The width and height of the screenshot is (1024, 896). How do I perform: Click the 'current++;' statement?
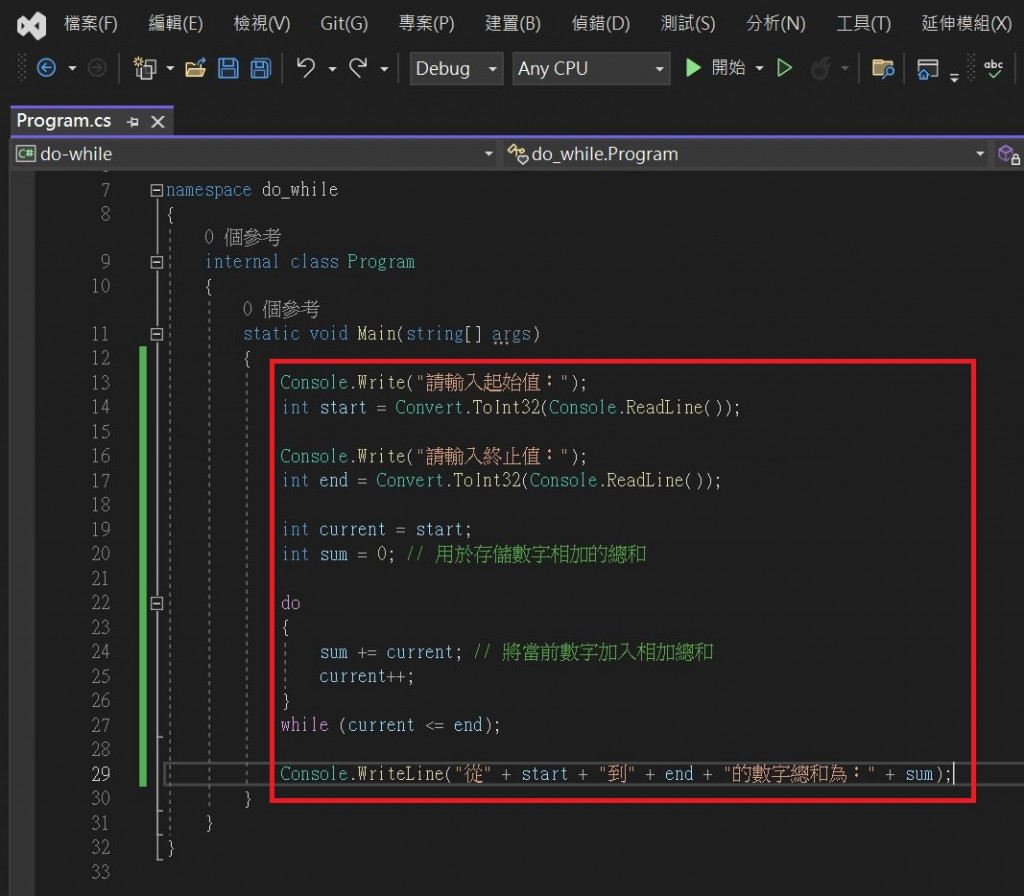[366, 676]
